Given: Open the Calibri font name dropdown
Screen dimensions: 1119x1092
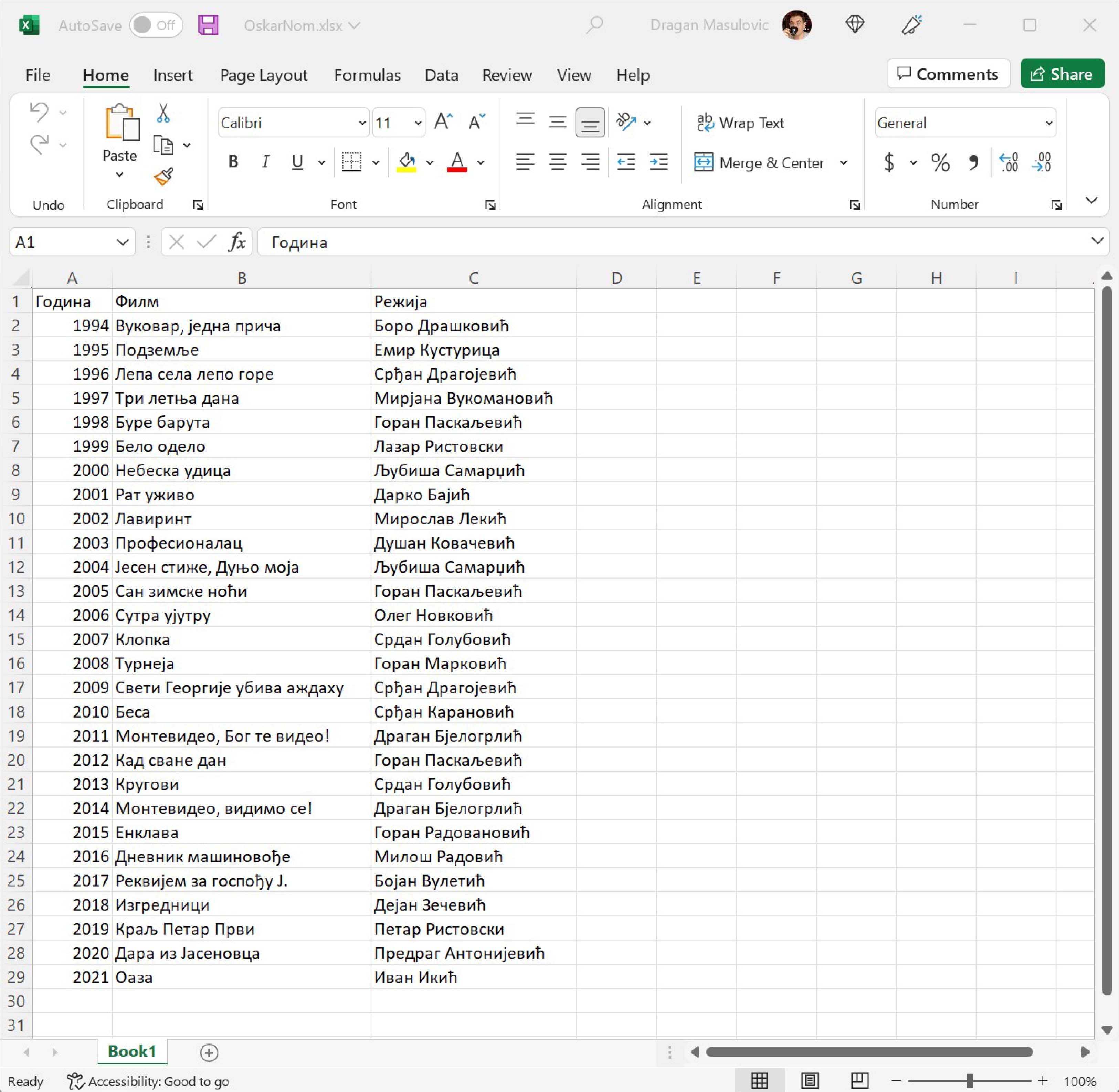Looking at the screenshot, I should click(362, 123).
